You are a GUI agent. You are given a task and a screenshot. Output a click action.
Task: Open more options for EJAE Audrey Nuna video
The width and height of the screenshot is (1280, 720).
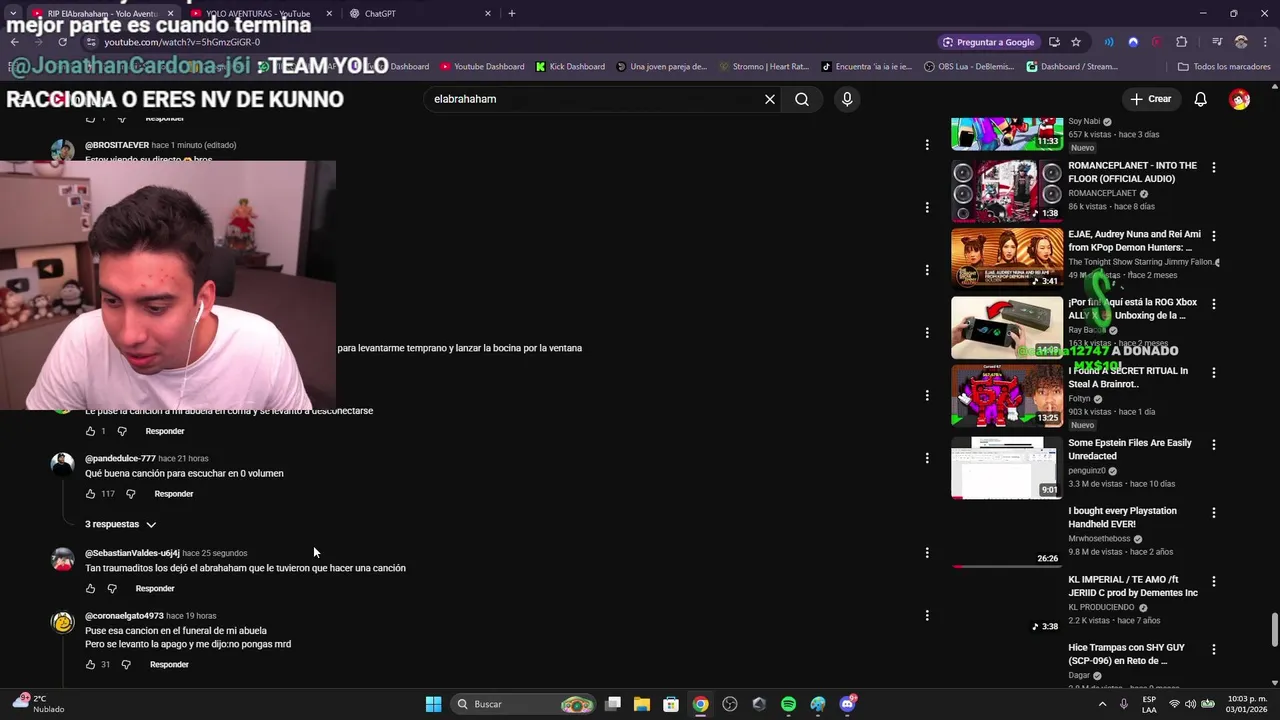coord(1214,236)
